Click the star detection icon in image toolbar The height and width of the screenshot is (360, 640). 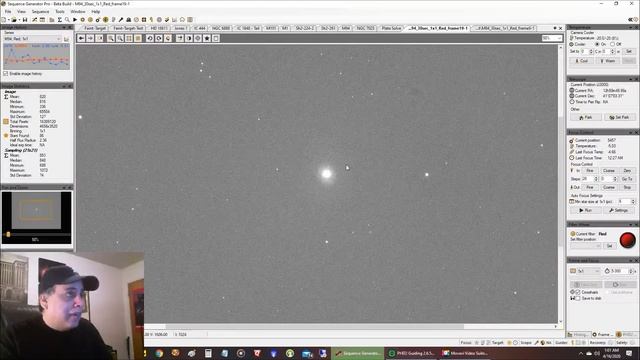tap(207, 38)
